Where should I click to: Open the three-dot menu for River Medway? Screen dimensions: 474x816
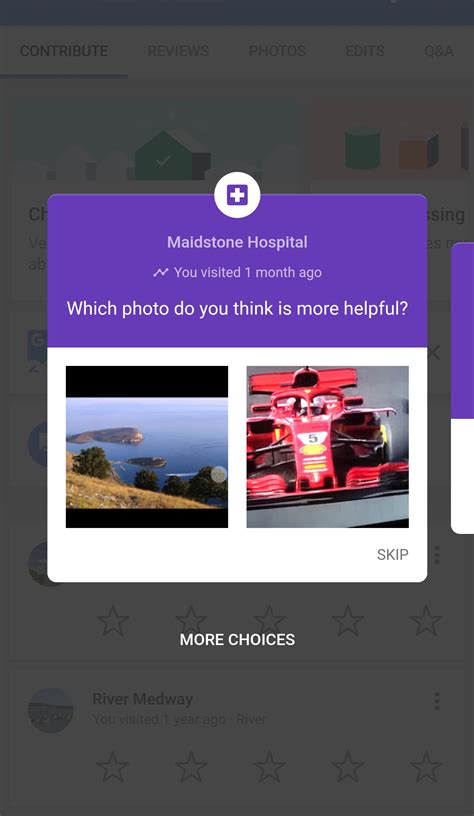click(437, 701)
